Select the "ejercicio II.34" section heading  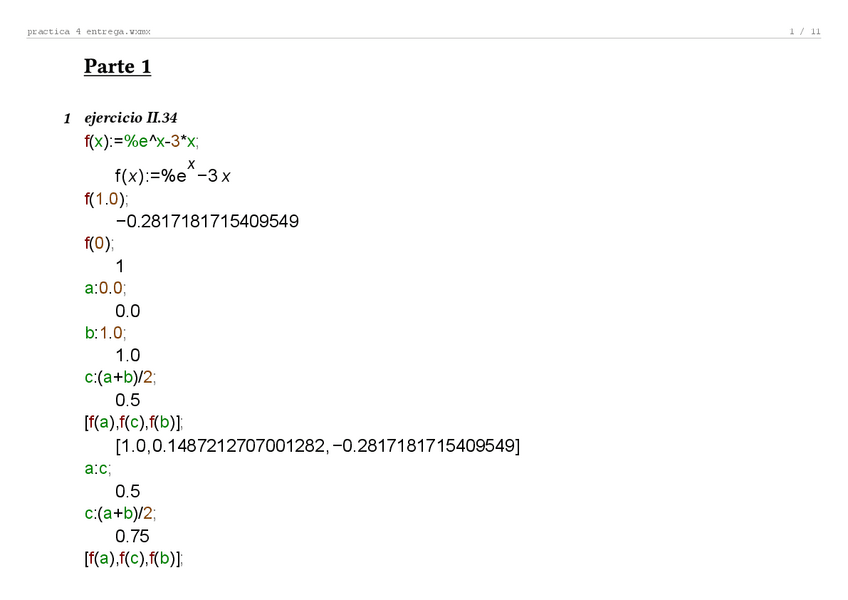131,118
